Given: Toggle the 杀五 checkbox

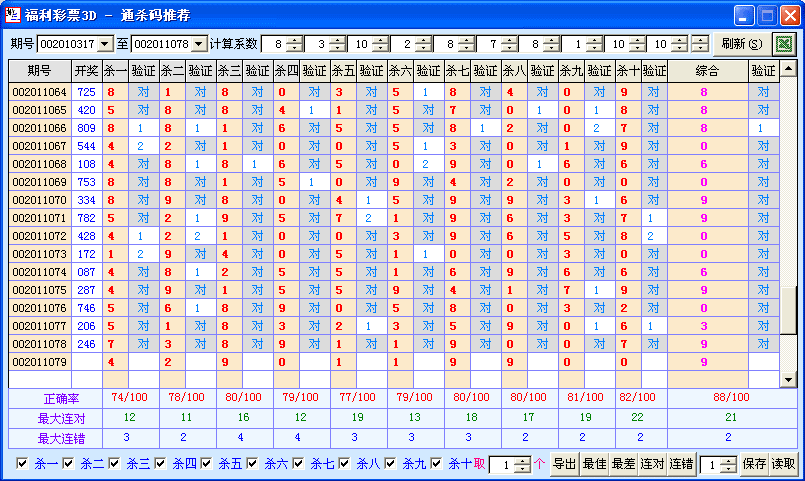Looking at the screenshot, I should point(206,464).
